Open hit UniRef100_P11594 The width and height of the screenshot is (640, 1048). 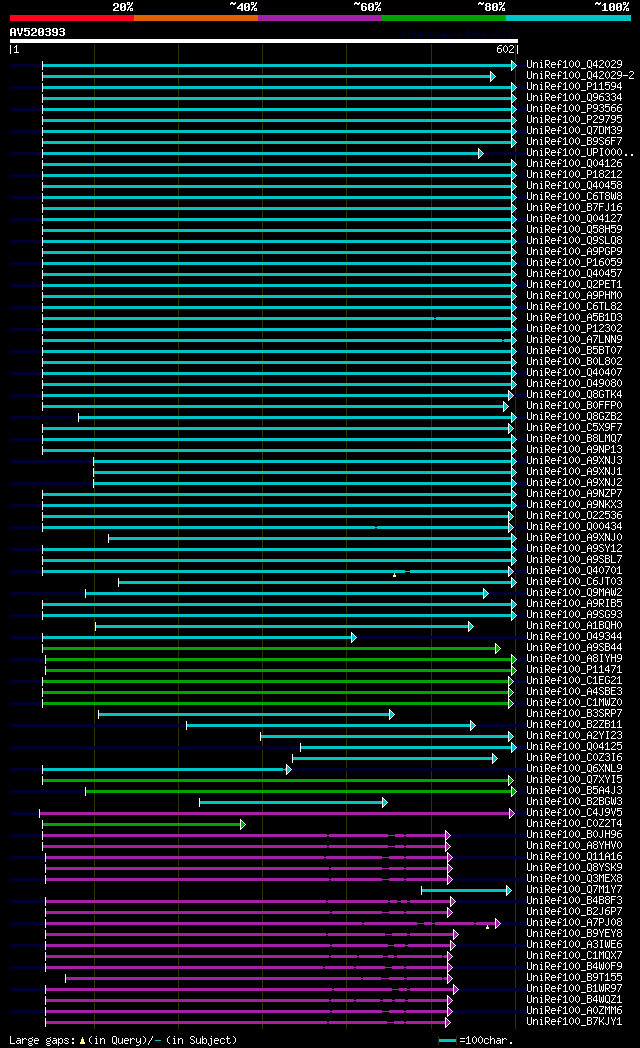coord(574,86)
